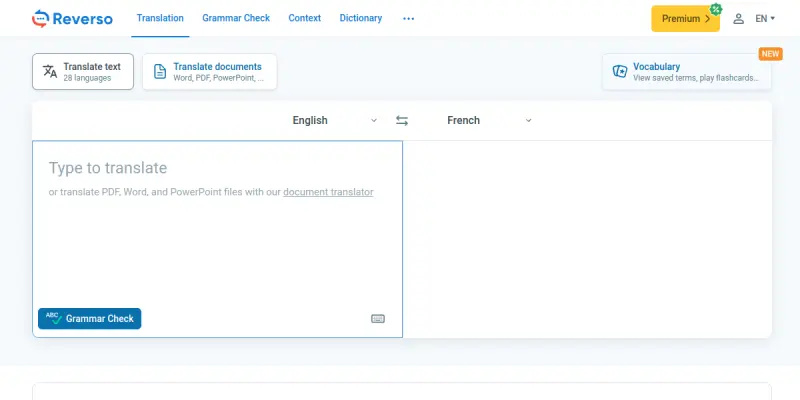Open the Vocabulary card
Screen dimensions: 800x400
(x=687, y=71)
